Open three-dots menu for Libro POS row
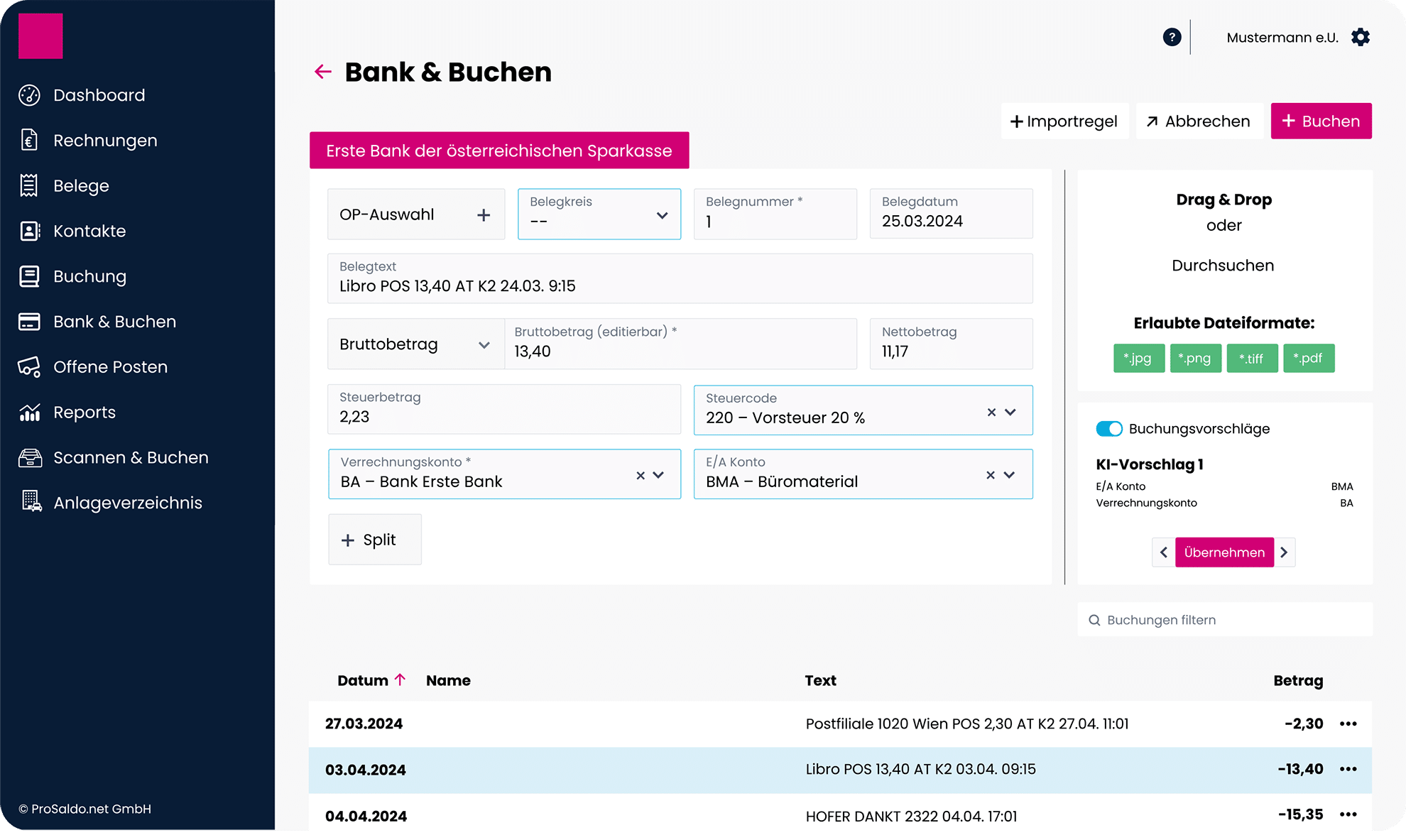1406x840 pixels. tap(1348, 769)
